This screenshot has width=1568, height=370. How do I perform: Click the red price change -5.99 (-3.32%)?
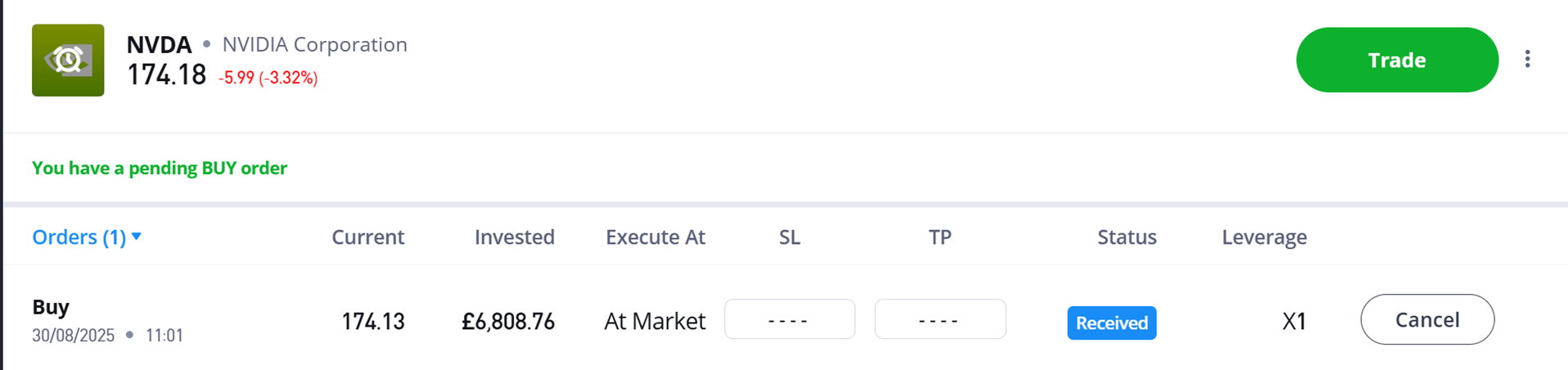click(x=268, y=78)
